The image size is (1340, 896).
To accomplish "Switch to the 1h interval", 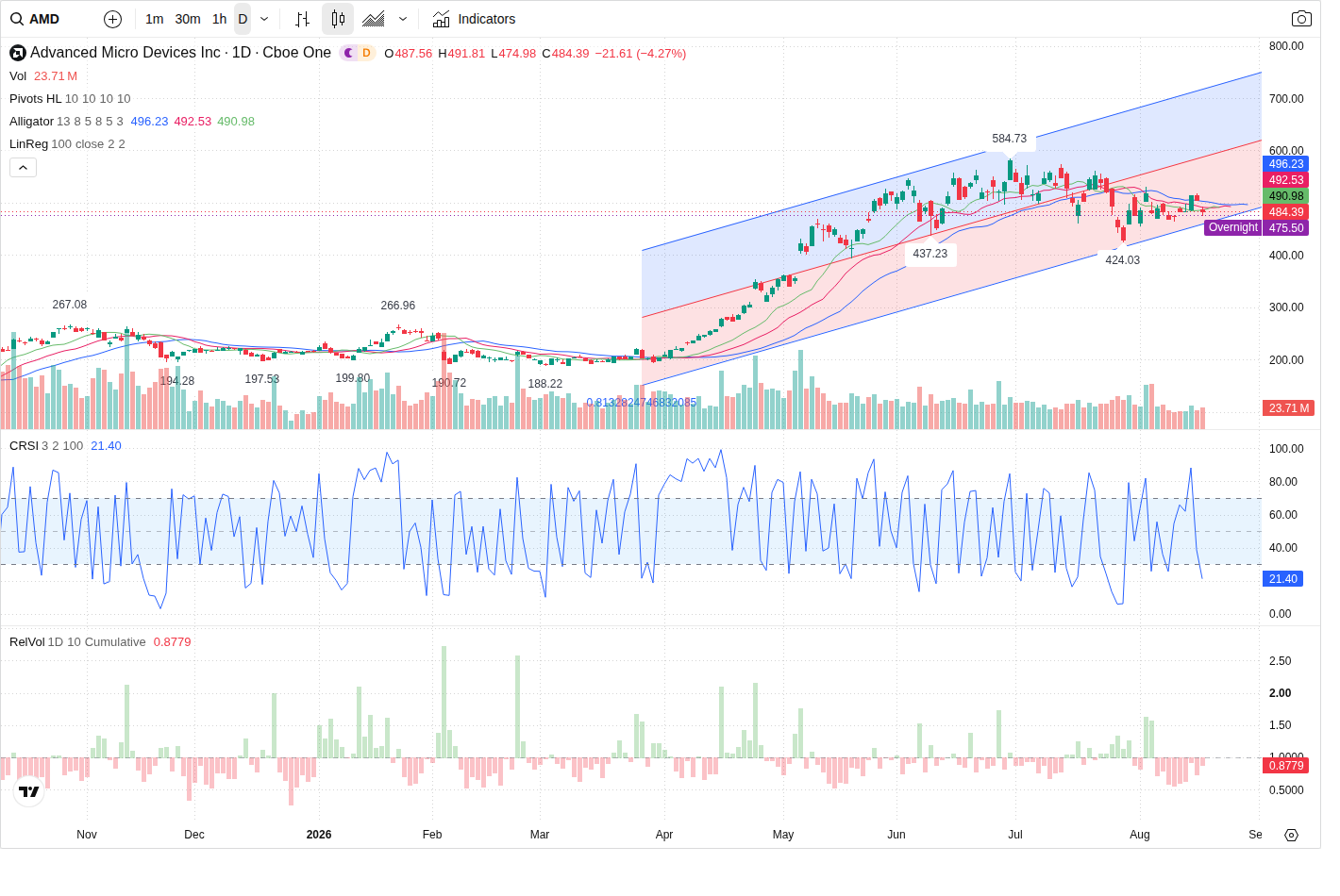I will 220,19.
